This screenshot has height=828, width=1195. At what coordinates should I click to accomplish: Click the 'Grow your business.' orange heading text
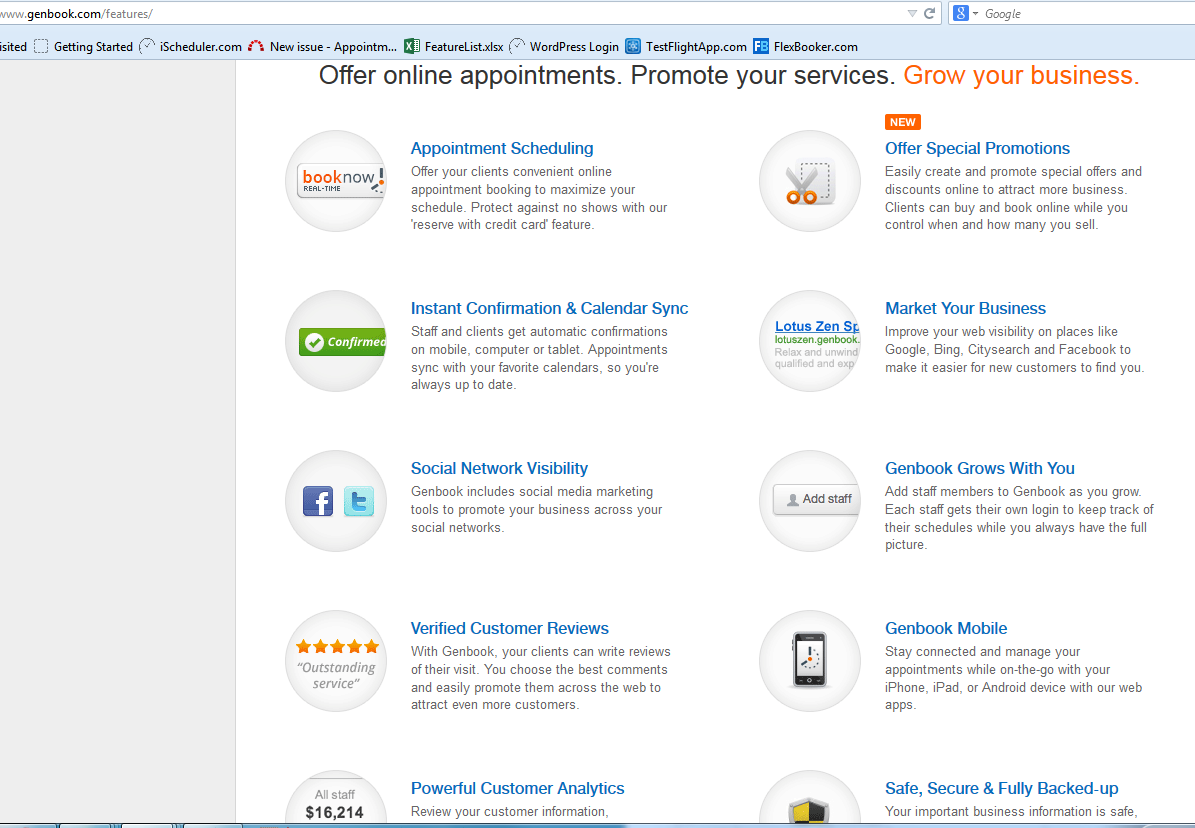point(1021,75)
